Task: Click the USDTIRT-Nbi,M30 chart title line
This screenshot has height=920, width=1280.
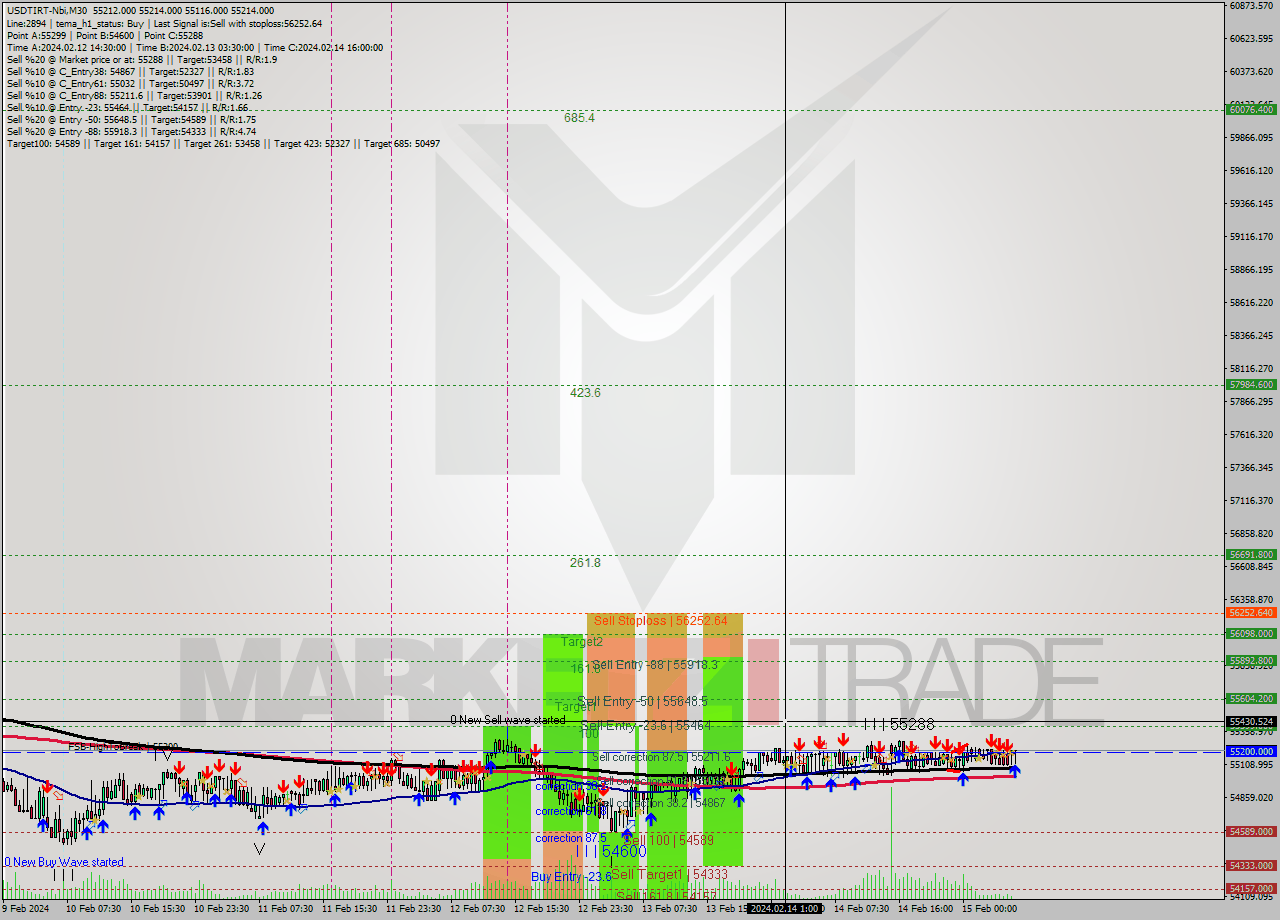Action: click(x=140, y=11)
